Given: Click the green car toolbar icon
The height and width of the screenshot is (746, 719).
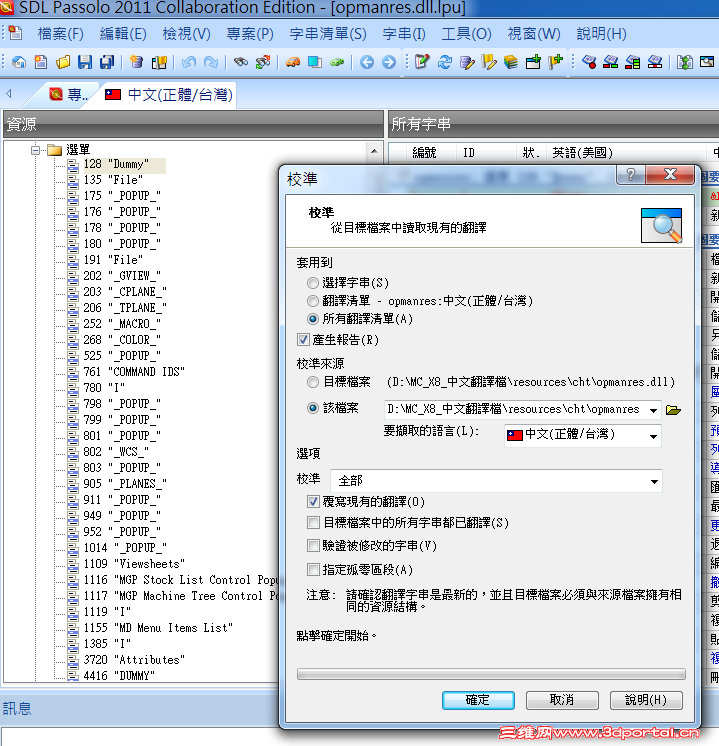Looking at the screenshot, I should click(x=337, y=62).
